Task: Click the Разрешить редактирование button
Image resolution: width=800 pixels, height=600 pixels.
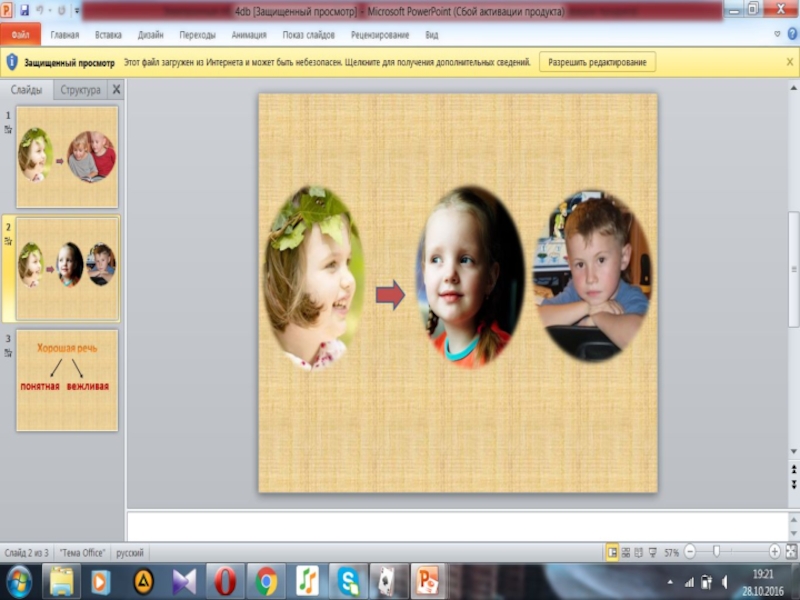Action: (598, 62)
